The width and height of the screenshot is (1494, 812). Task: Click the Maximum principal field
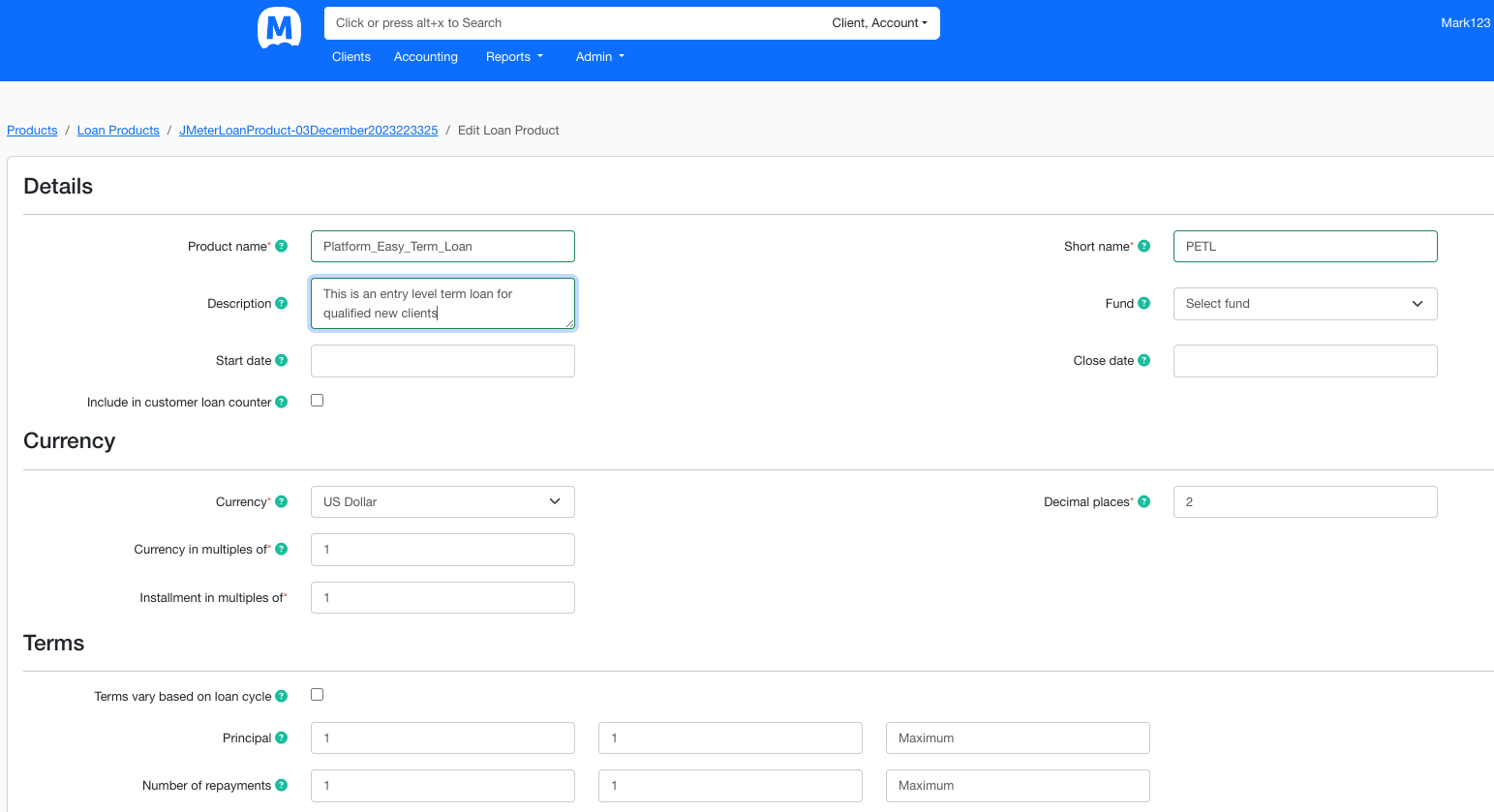tap(1018, 738)
